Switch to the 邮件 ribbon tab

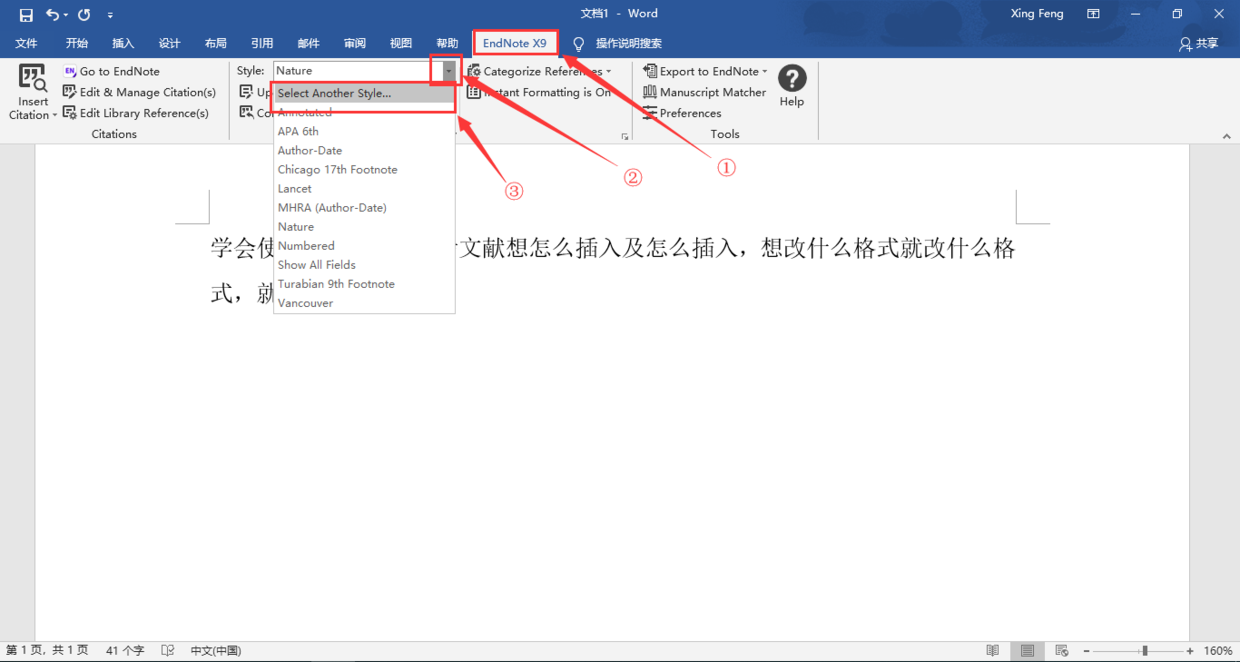[308, 43]
